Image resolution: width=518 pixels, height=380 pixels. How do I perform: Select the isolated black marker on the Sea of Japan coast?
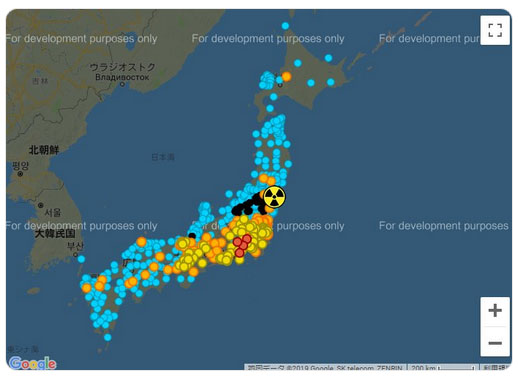click(x=192, y=236)
